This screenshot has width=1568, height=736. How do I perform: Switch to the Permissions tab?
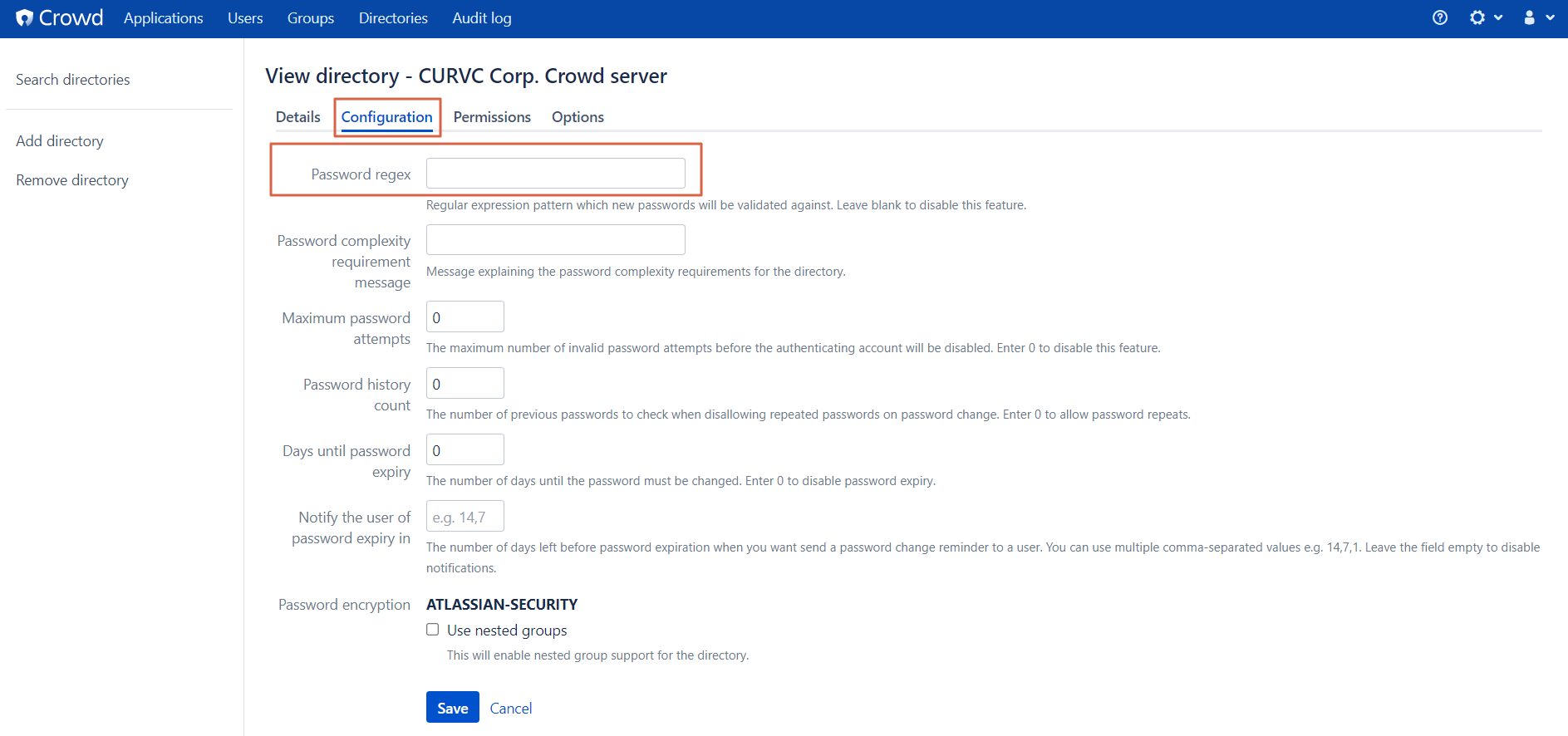(492, 117)
